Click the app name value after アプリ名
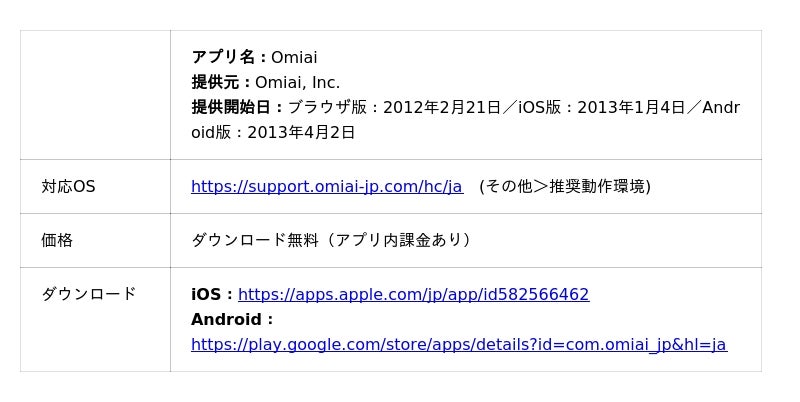This screenshot has width=800, height=402. click(294, 57)
